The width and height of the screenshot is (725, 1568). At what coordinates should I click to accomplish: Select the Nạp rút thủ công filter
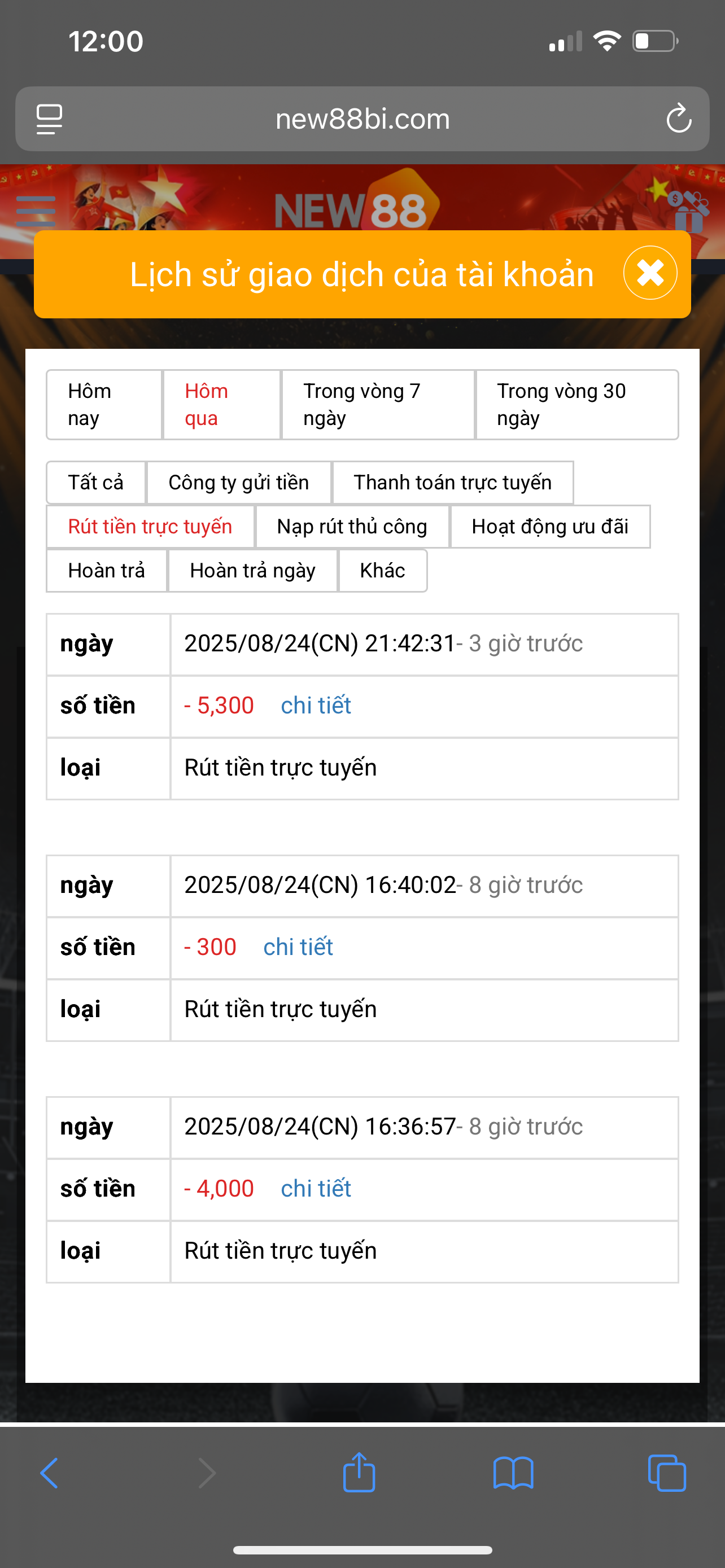click(x=352, y=527)
